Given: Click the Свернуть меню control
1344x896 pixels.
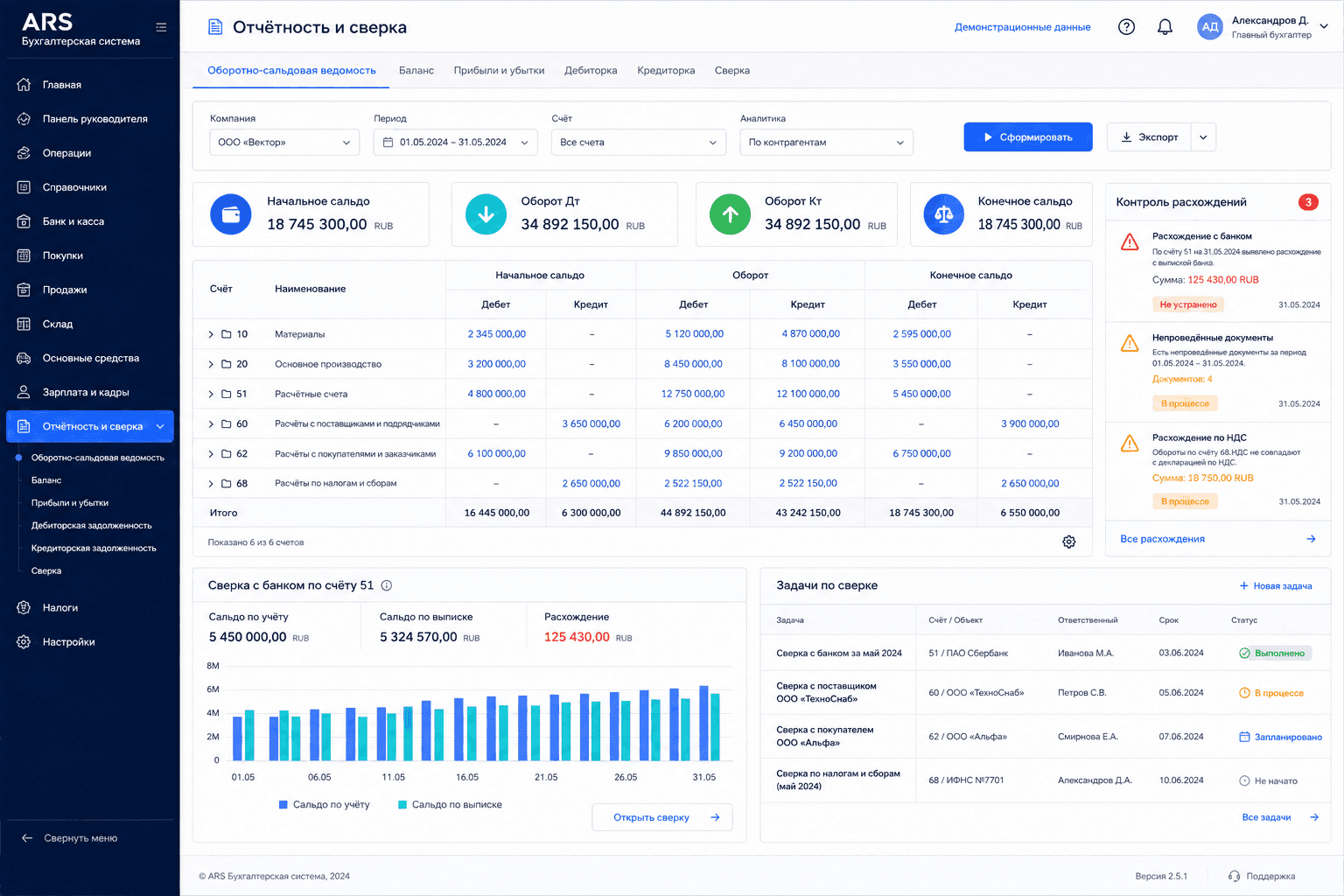Looking at the screenshot, I should pyautogui.click(x=70, y=838).
